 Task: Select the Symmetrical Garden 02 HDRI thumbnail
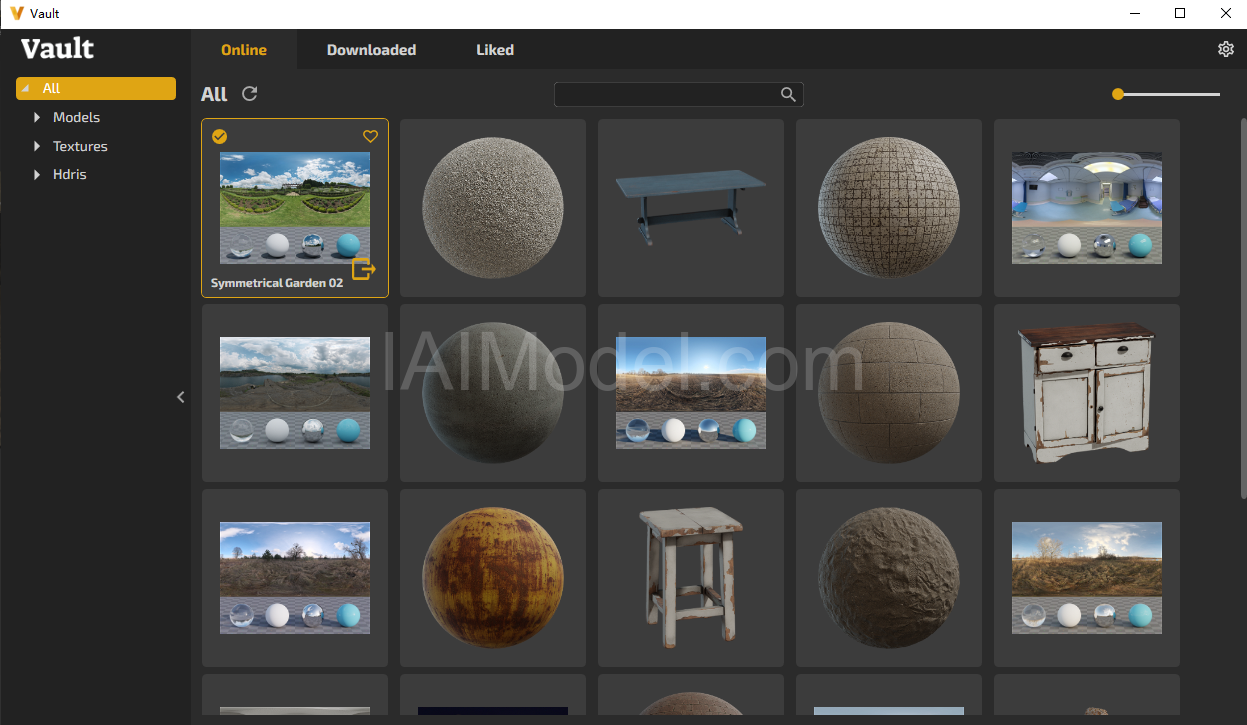tap(295, 208)
